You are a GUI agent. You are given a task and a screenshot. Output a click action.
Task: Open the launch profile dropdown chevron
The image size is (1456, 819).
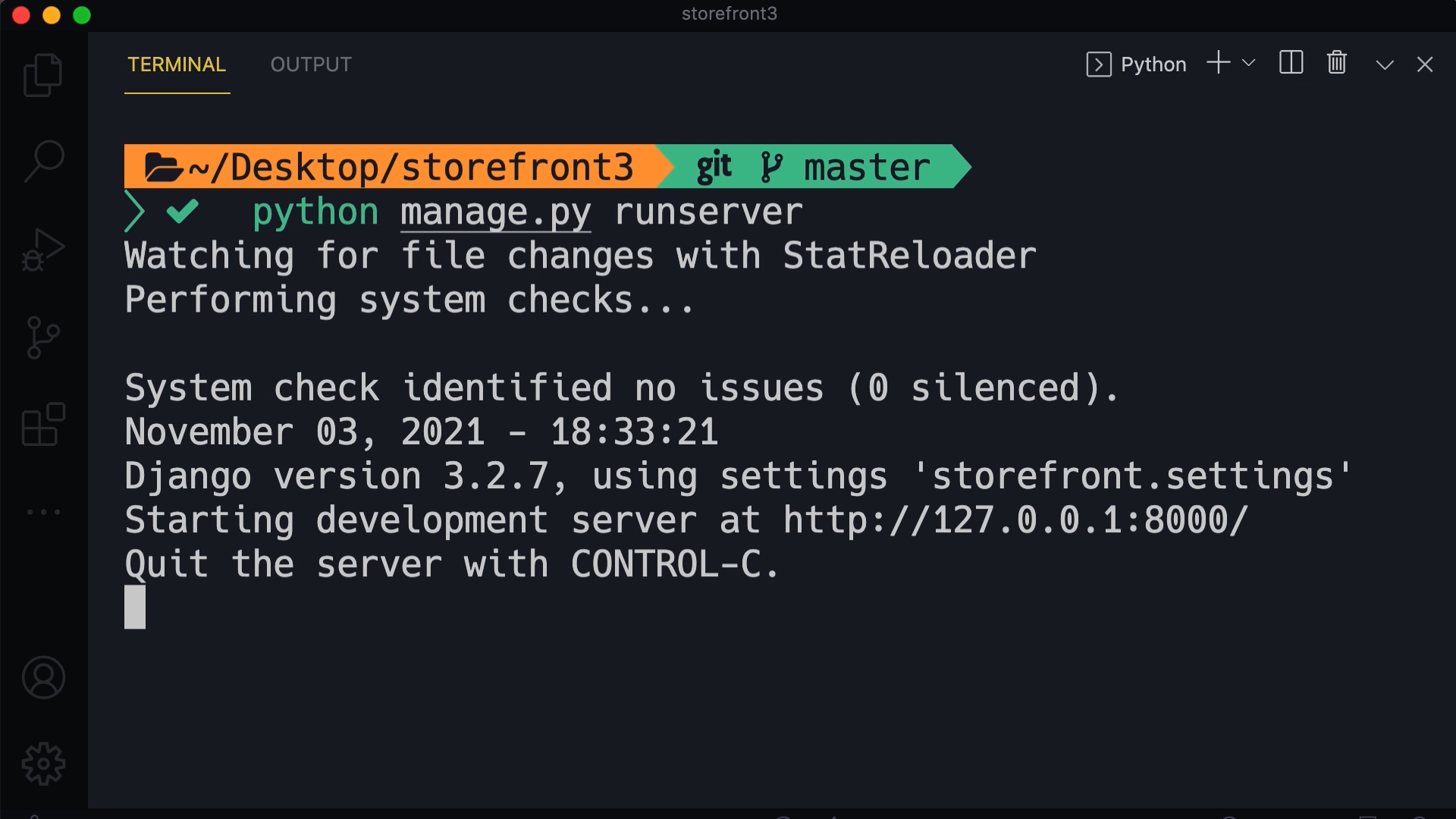1249,64
